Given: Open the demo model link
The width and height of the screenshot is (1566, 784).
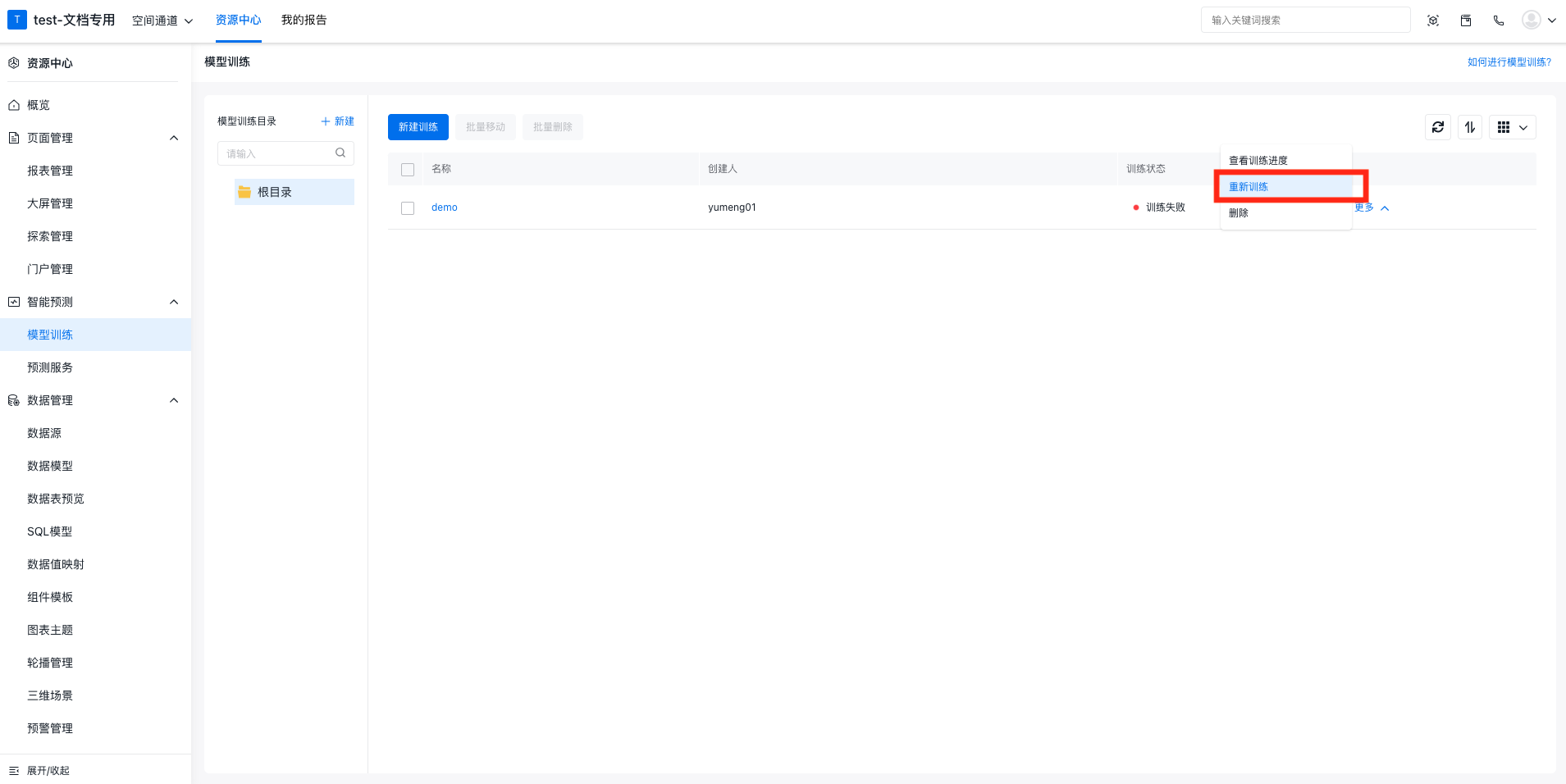Looking at the screenshot, I should coord(445,207).
